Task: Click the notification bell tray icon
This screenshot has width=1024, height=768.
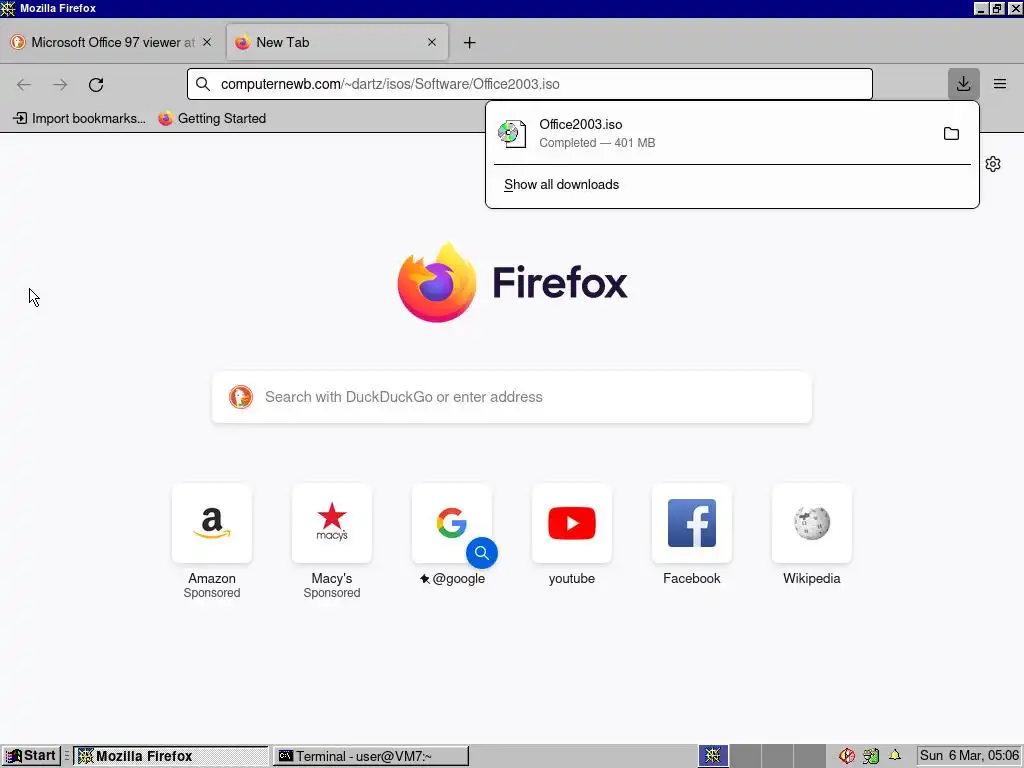Action: tap(895, 756)
